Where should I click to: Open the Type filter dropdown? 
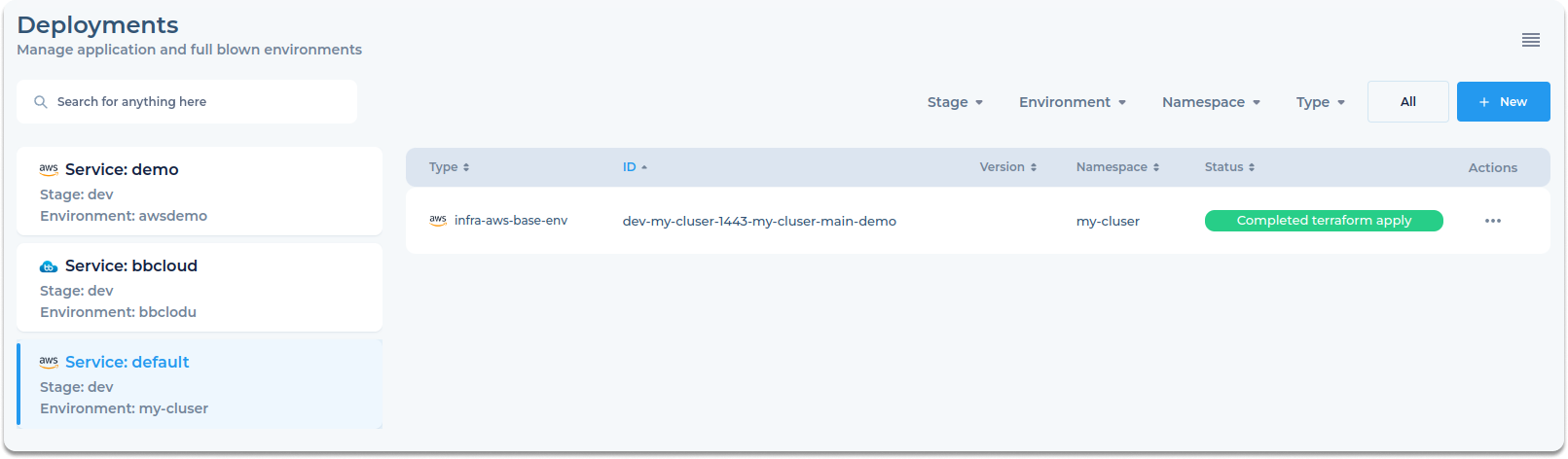1321,102
